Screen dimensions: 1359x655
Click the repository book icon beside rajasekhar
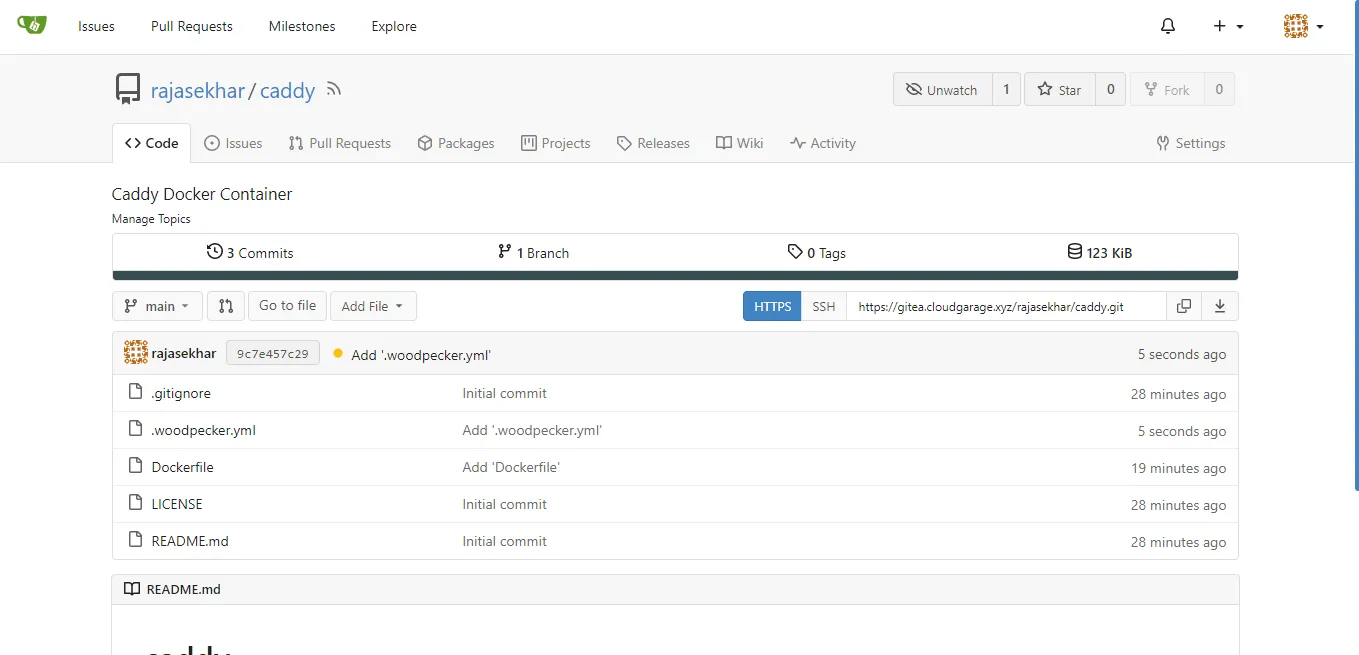(x=128, y=89)
